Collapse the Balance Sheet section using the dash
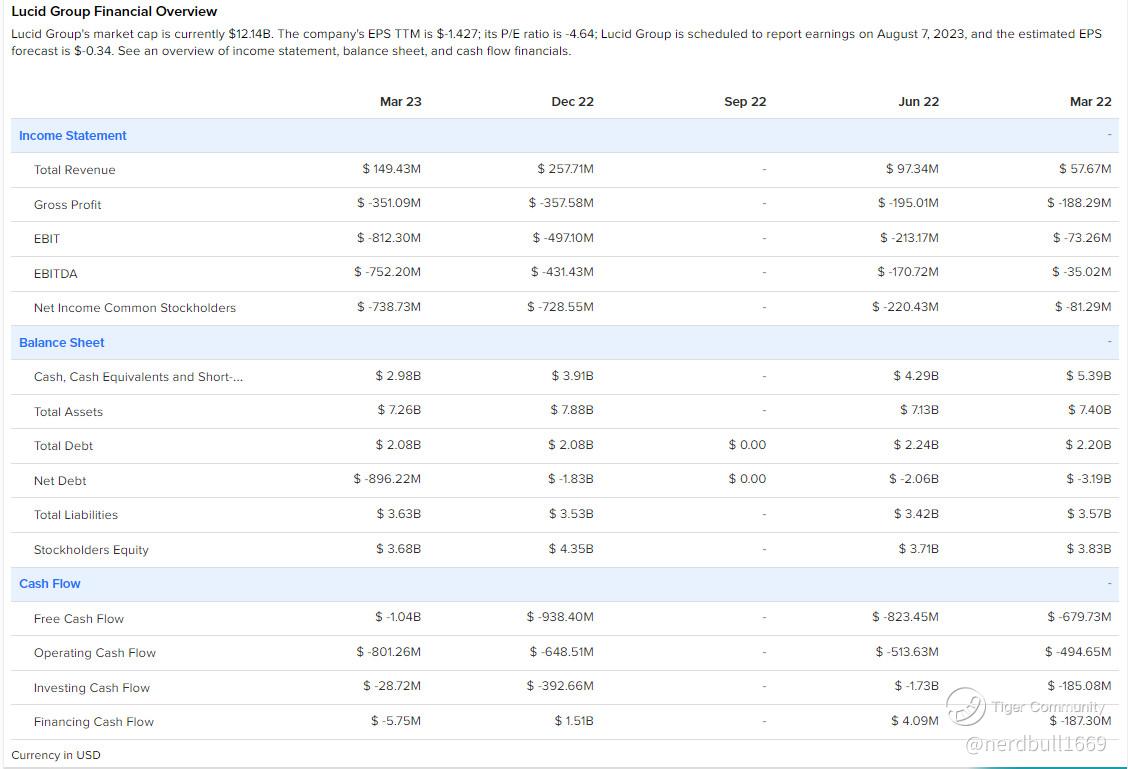Viewport: 1128px width, 769px height. pyautogui.click(x=1108, y=342)
